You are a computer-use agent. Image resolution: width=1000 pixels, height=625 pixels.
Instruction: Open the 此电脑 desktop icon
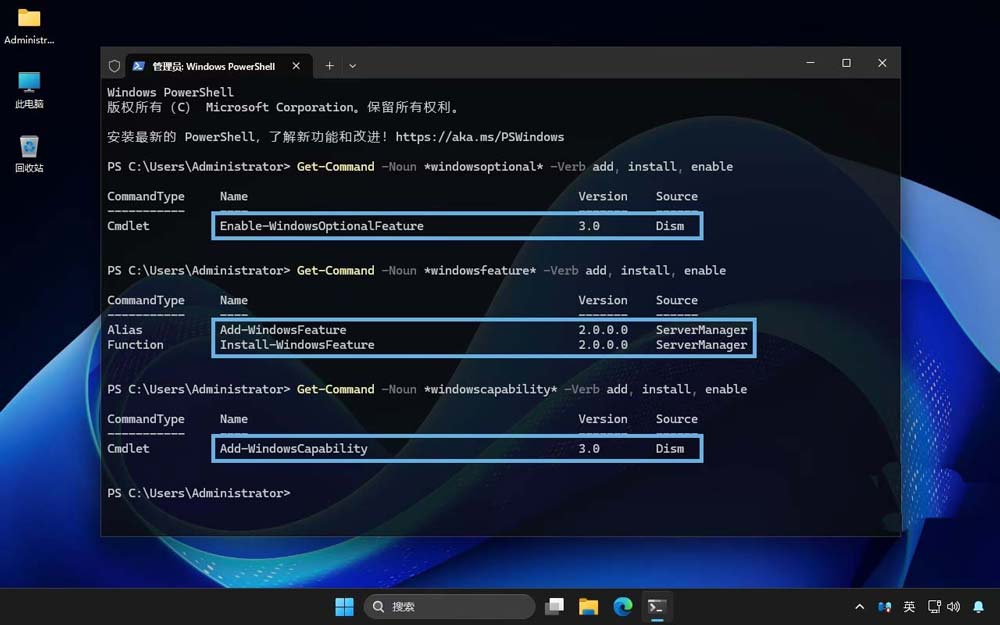pyautogui.click(x=29, y=90)
